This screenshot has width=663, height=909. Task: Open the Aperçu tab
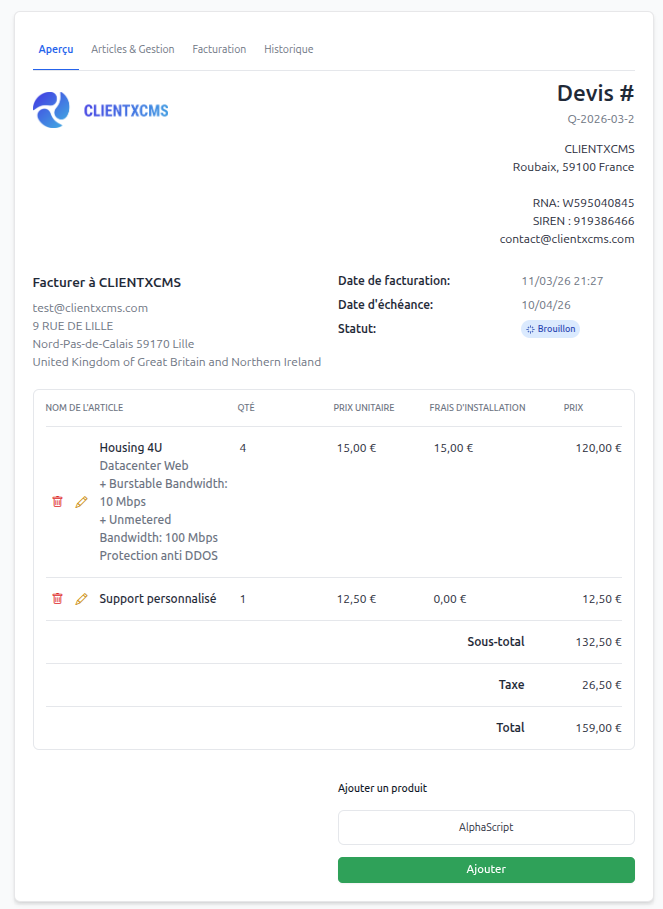[x=56, y=49]
